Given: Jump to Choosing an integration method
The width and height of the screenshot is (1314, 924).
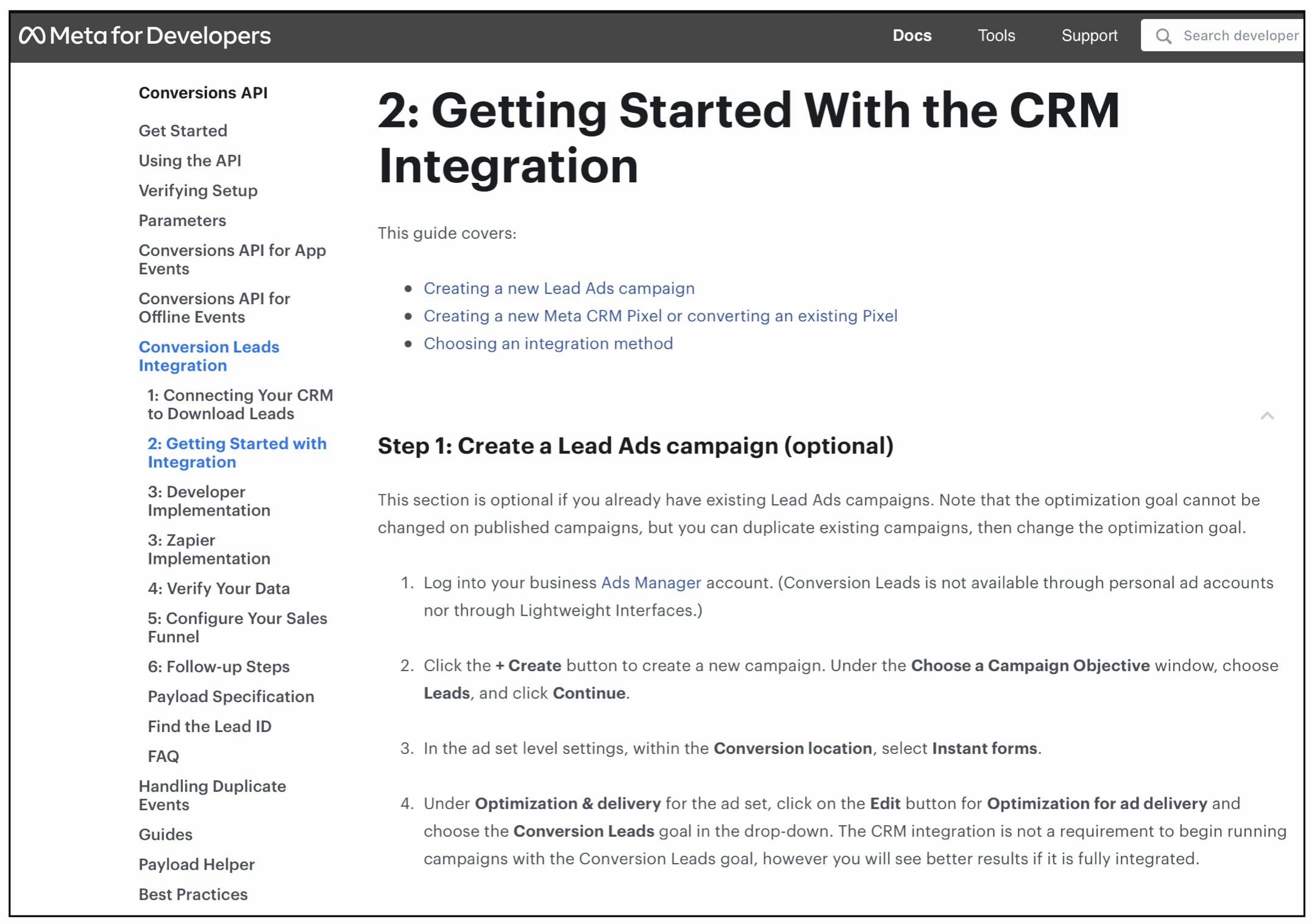Looking at the screenshot, I should point(549,343).
